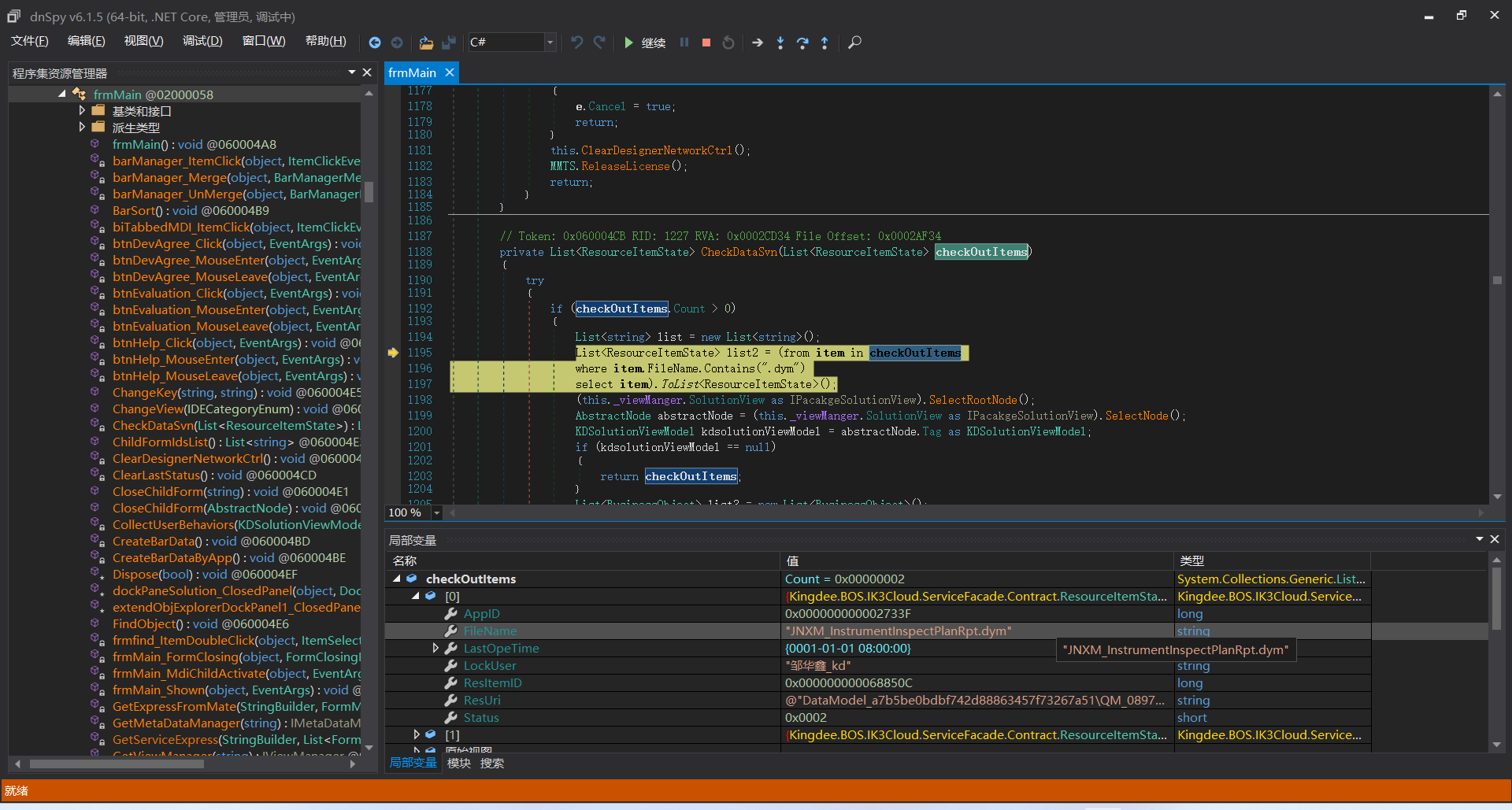The height and width of the screenshot is (810, 1512).
Task: Open search with the magnifier icon
Action: pos(854,43)
